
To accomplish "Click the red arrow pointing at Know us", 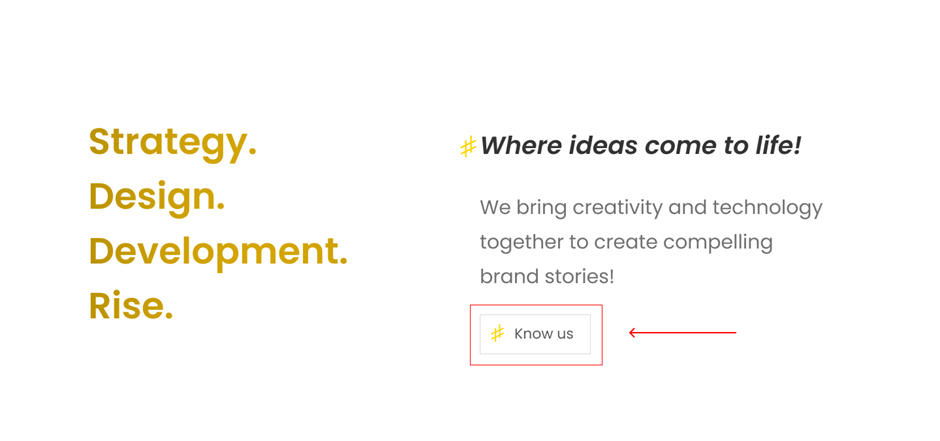I will tap(683, 332).
